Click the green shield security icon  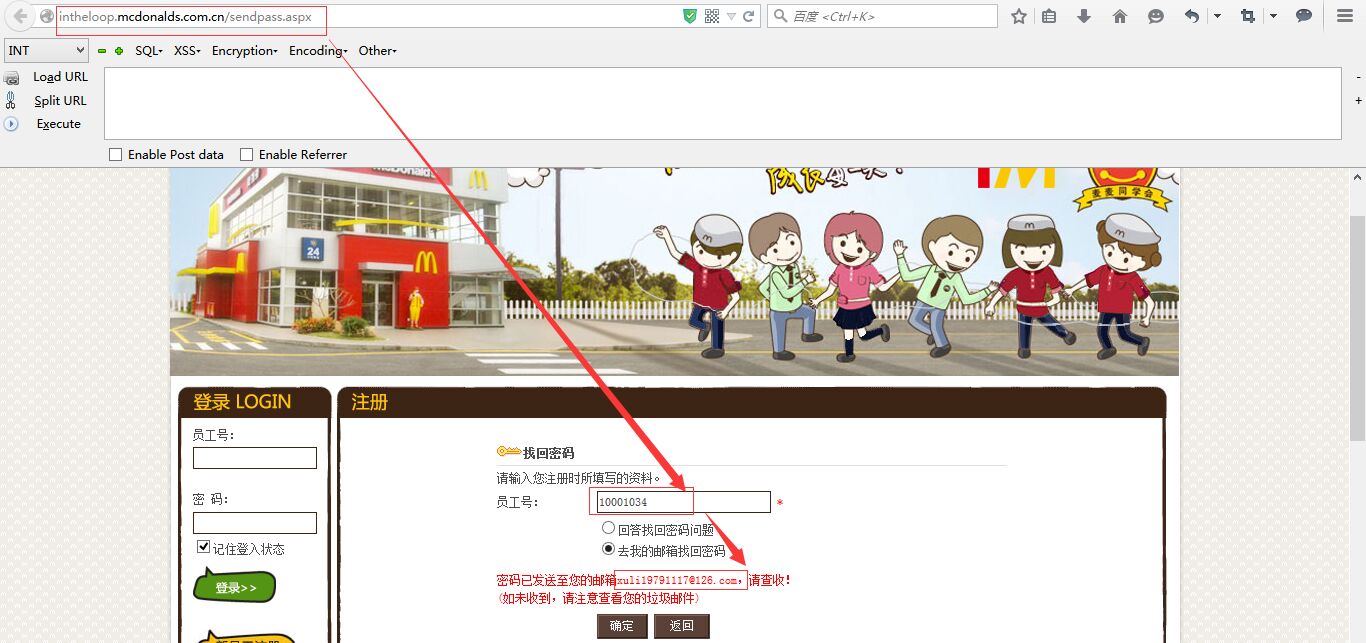point(690,16)
